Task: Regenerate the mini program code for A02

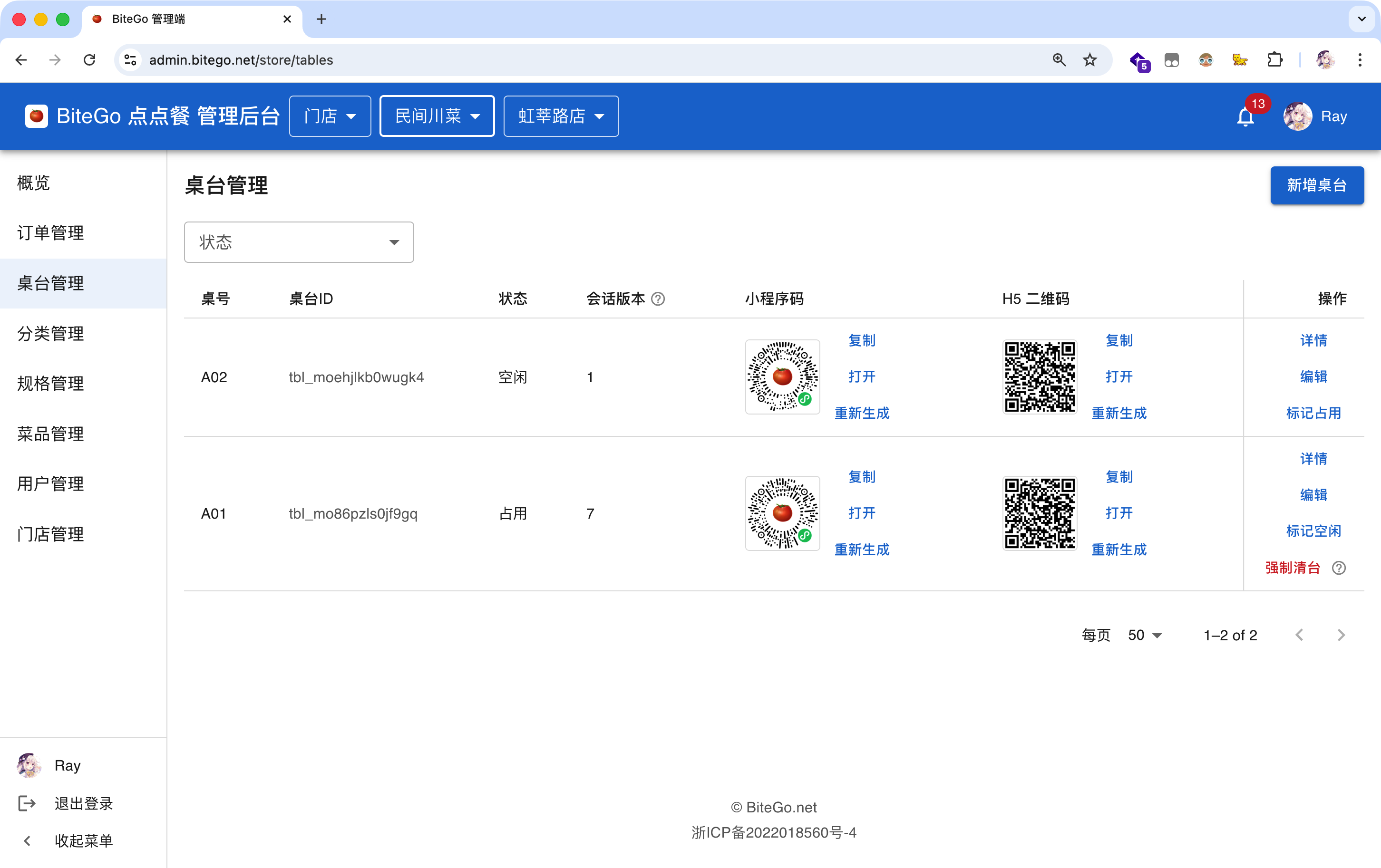Action: 861,413
